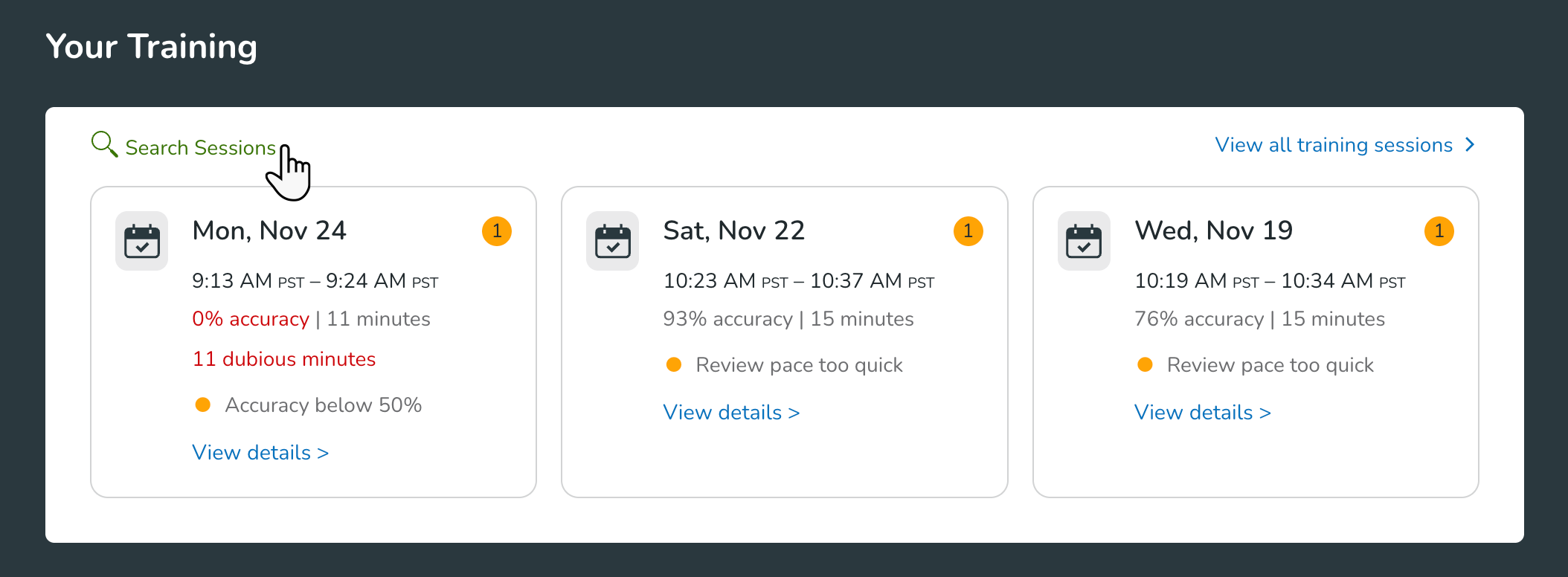Click the 93% accuracy session summary
This screenshot has height=577, width=1568.
tap(788, 319)
